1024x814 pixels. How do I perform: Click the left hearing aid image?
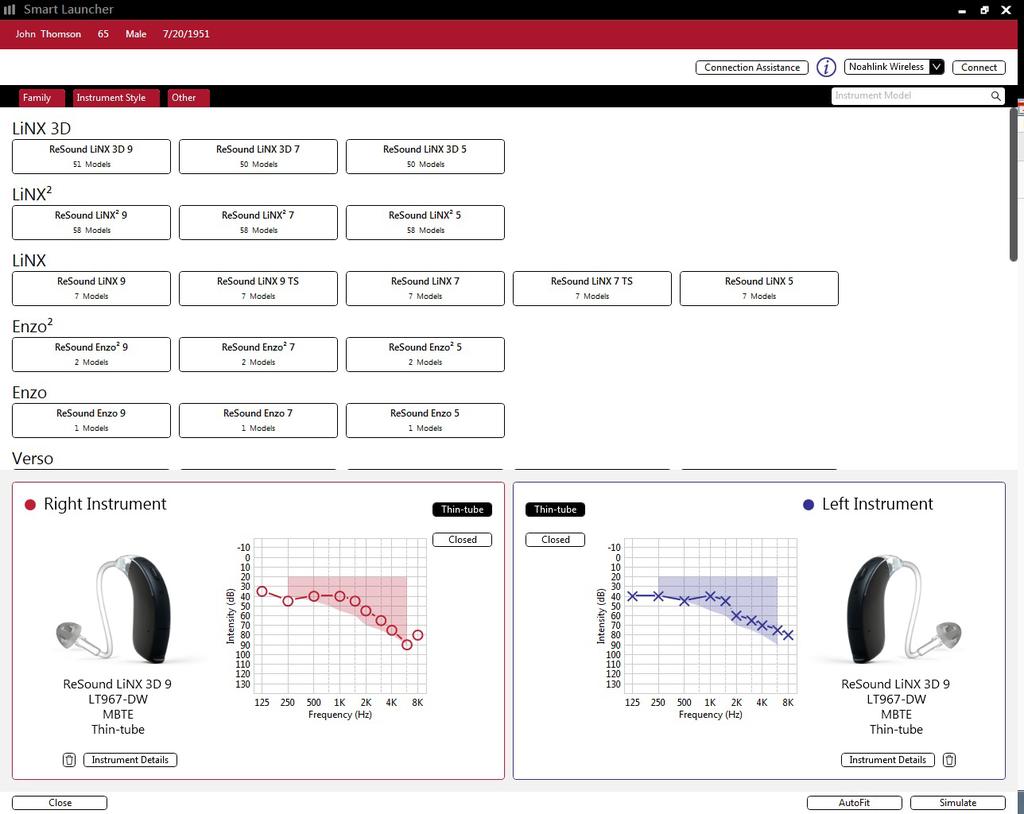click(904, 610)
